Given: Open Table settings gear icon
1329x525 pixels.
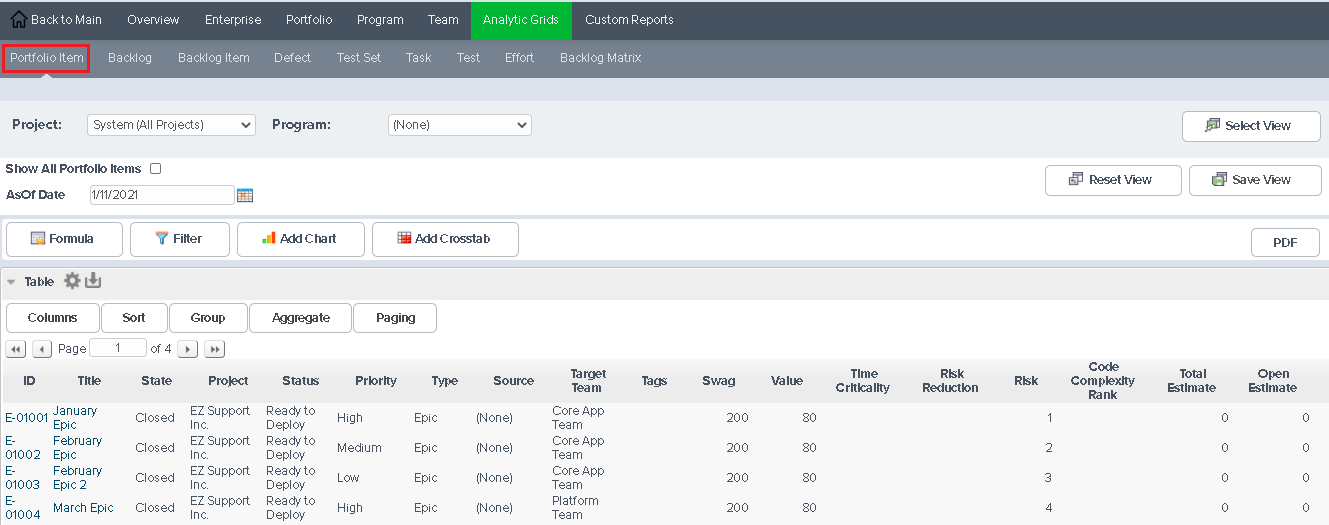Looking at the screenshot, I should [x=72, y=281].
